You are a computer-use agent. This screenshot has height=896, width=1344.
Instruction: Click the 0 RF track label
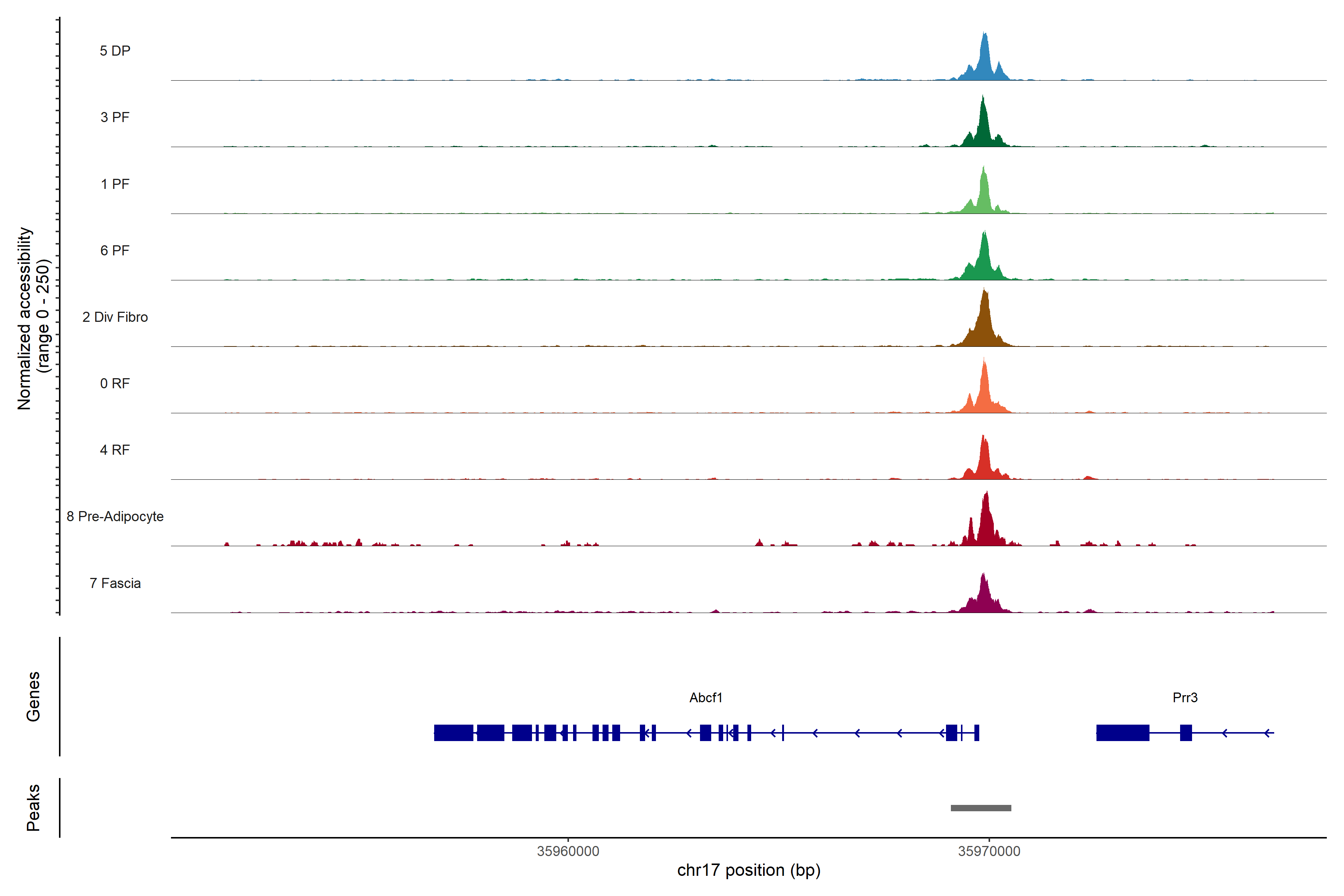click(x=115, y=383)
